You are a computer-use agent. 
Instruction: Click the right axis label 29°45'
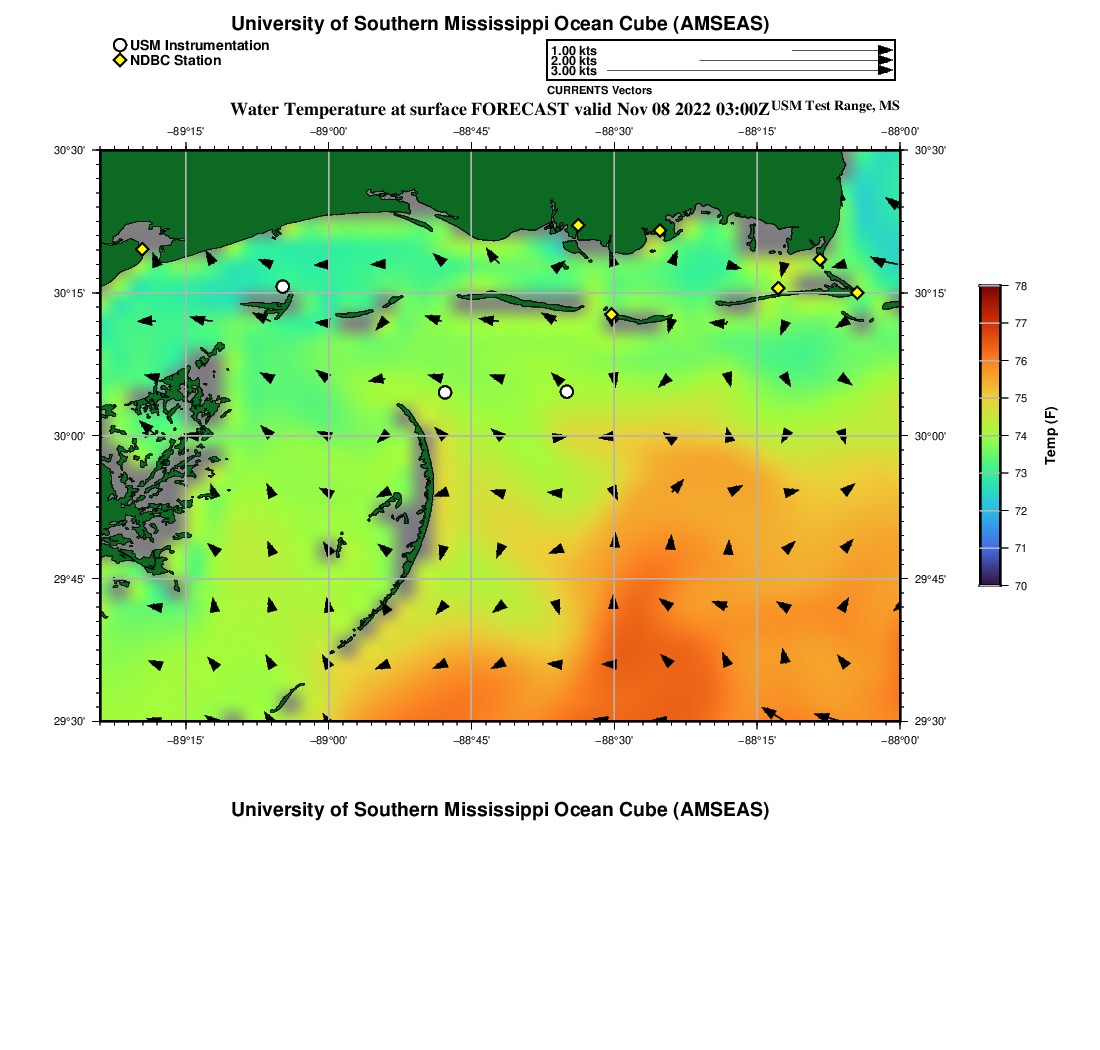click(930, 579)
